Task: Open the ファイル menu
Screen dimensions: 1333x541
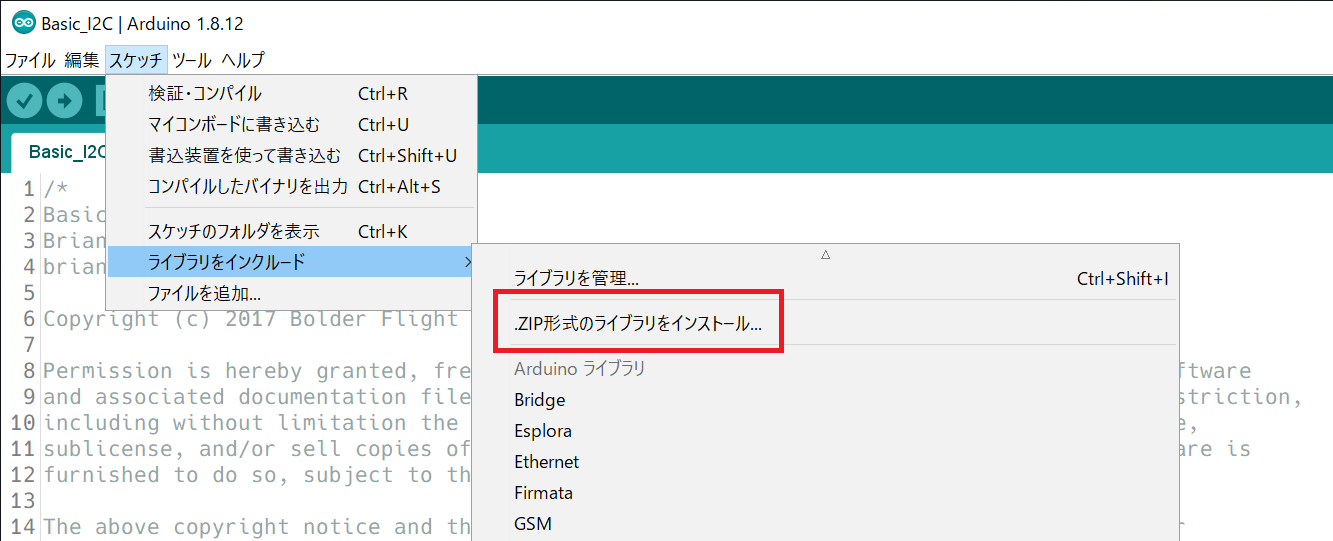Action: pyautogui.click(x=30, y=60)
